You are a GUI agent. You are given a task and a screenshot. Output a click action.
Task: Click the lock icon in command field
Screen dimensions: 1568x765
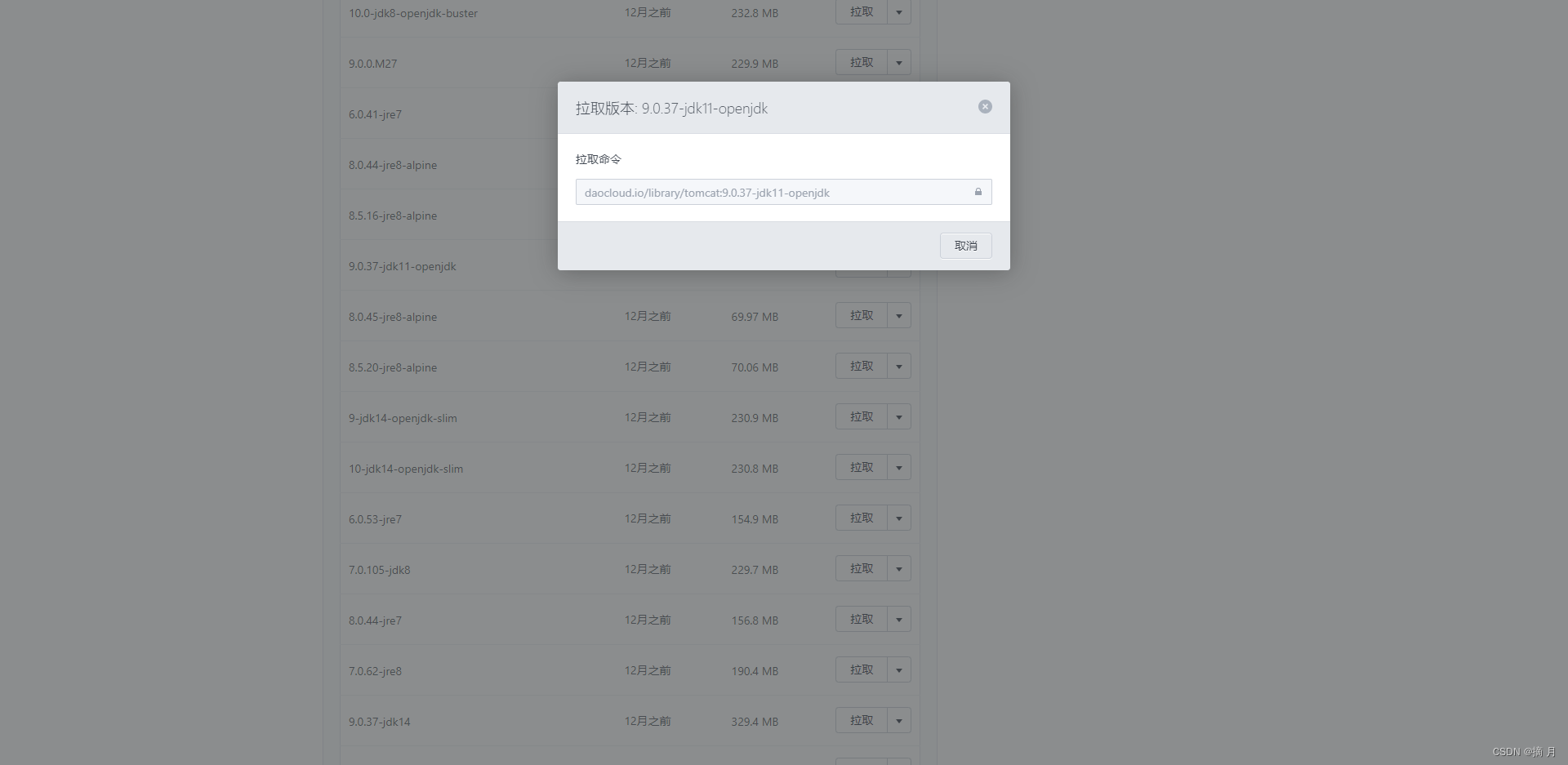978,192
